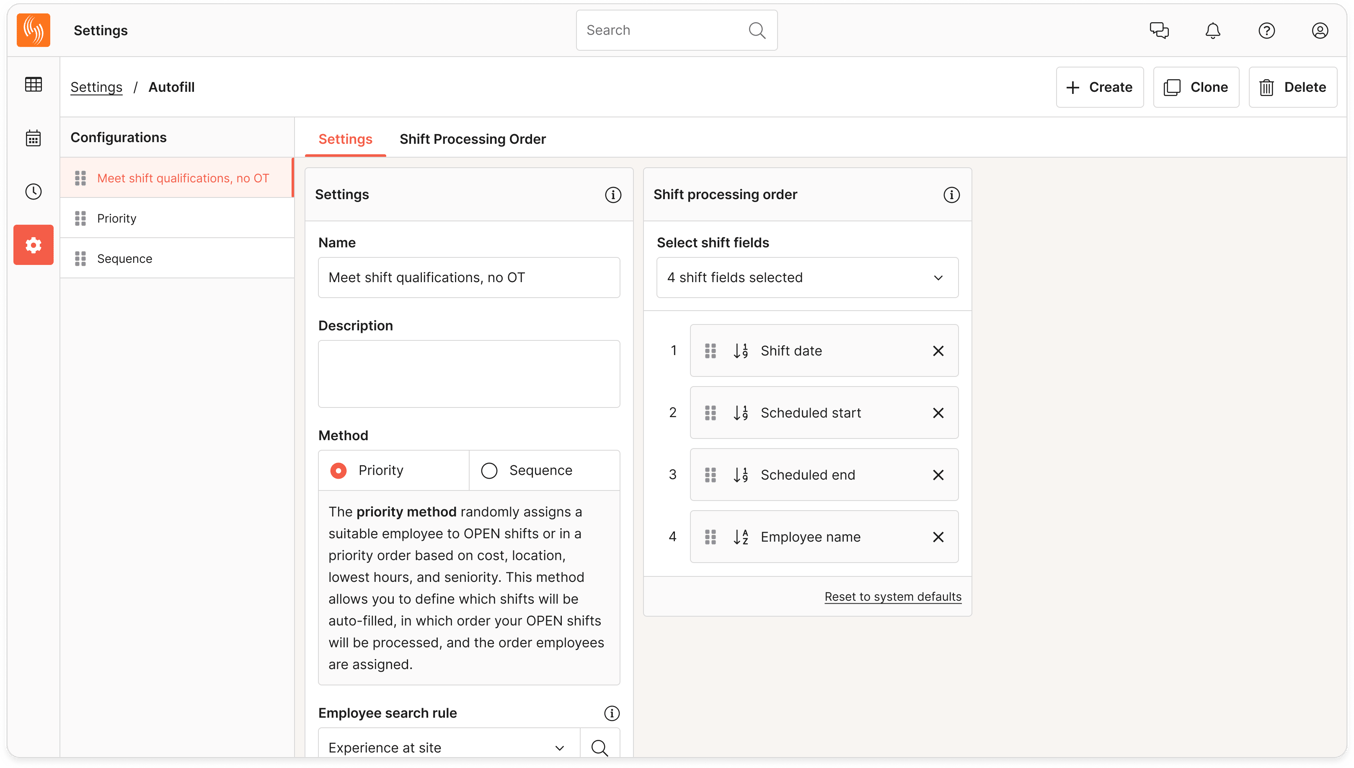Select the Priority configuration row
Viewport: 1354px width, 768px height.
tap(177, 218)
